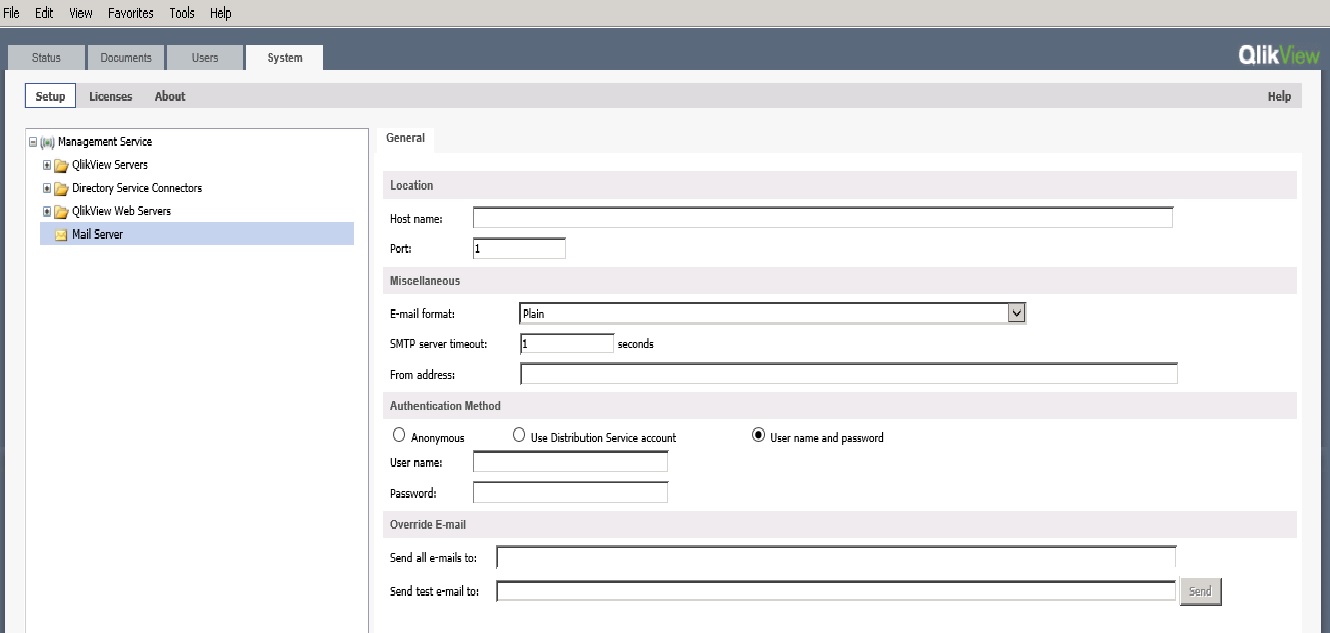
Task: Click the Send all e-mails to field
Action: tap(836, 557)
